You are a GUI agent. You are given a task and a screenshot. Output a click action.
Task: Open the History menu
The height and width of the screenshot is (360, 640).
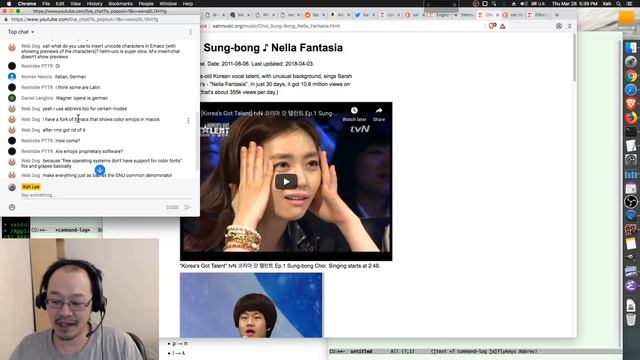pyautogui.click(x=95, y=4)
